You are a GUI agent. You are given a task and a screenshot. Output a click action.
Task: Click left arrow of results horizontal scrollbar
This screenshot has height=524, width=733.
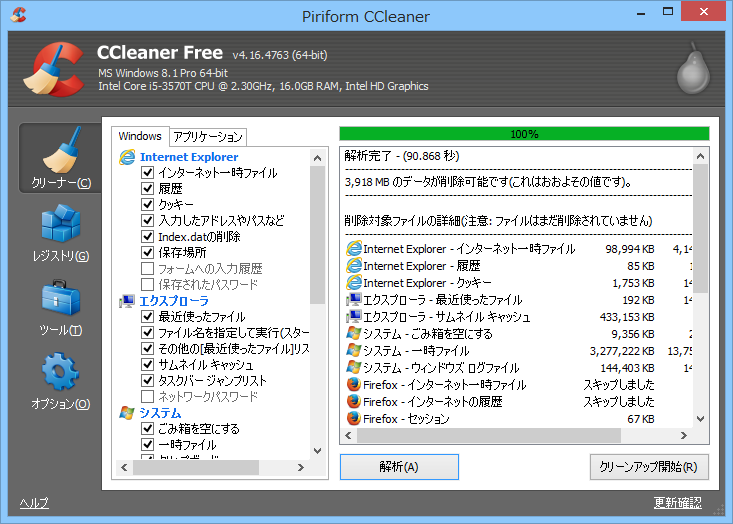click(348, 436)
